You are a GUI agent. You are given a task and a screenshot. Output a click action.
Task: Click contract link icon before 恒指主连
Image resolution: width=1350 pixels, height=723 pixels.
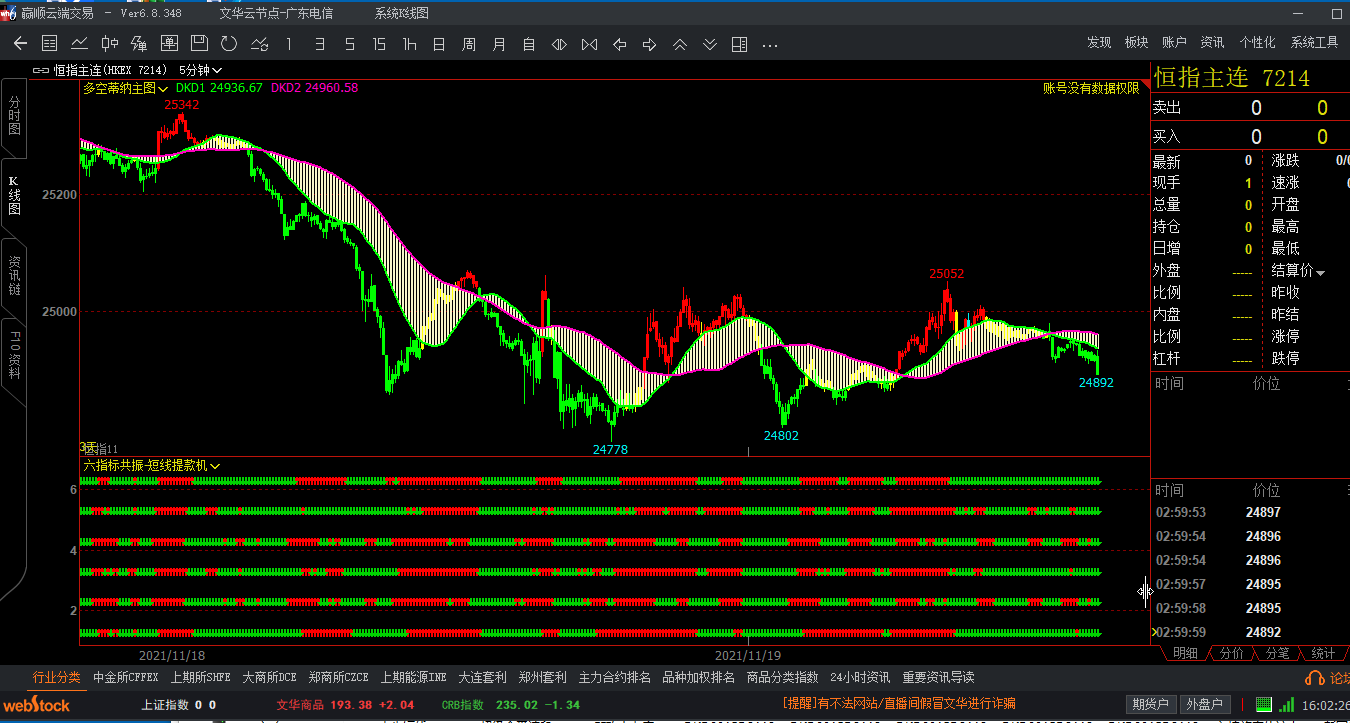coord(41,70)
